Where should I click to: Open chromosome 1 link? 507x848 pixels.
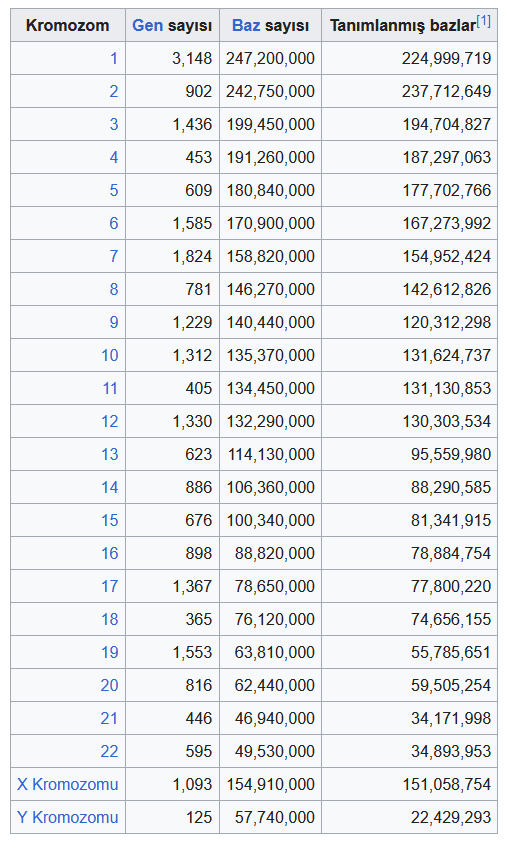(114, 58)
